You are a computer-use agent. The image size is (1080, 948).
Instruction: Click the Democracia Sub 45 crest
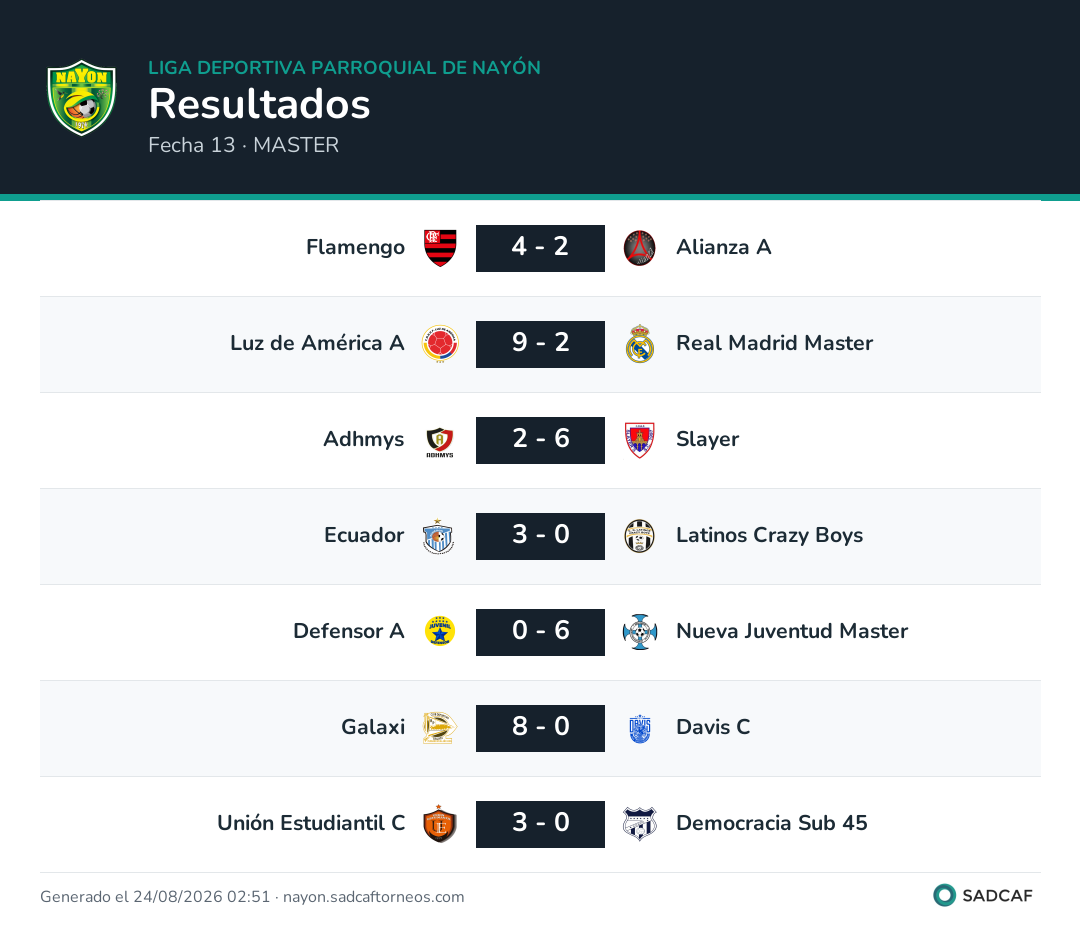tap(639, 824)
